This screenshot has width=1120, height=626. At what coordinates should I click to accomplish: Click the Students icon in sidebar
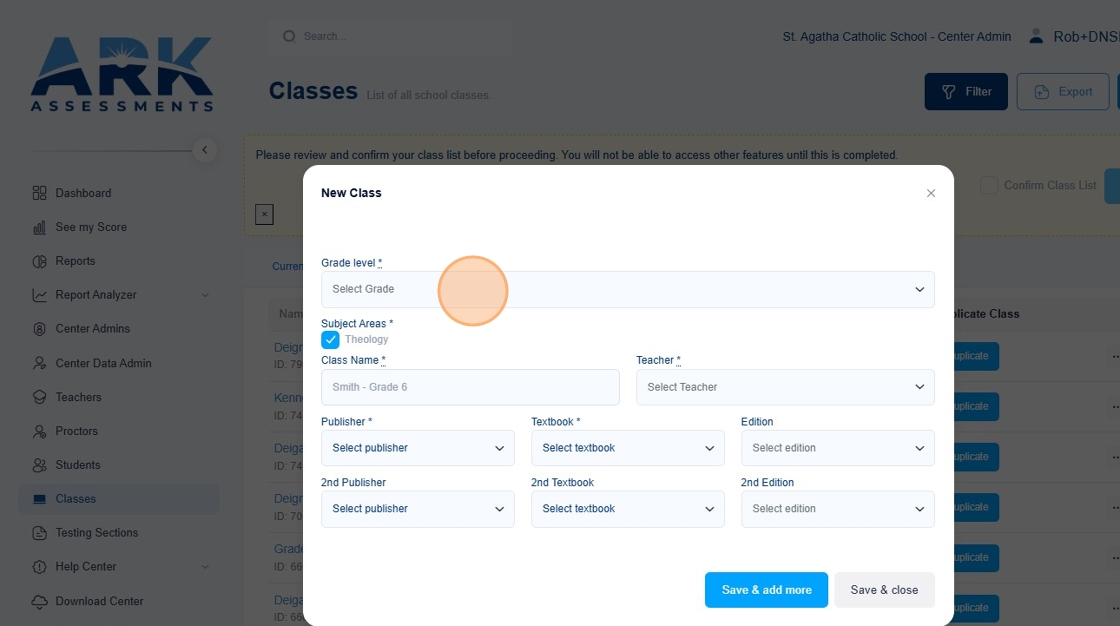coord(40,465)
